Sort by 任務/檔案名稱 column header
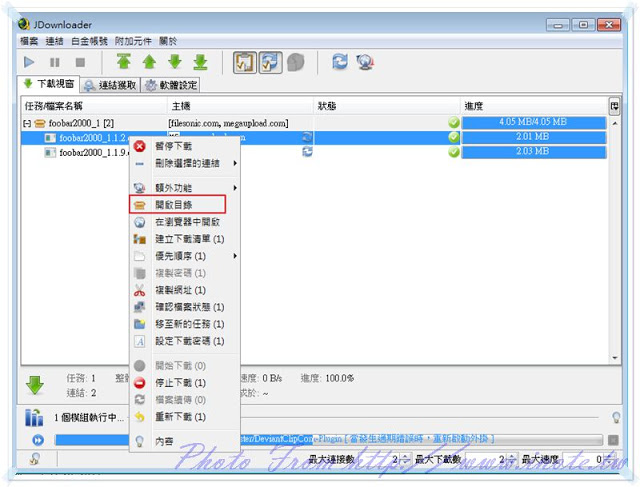Image resolution: width=640 pixels, height=487 pixels. [95, 106]
